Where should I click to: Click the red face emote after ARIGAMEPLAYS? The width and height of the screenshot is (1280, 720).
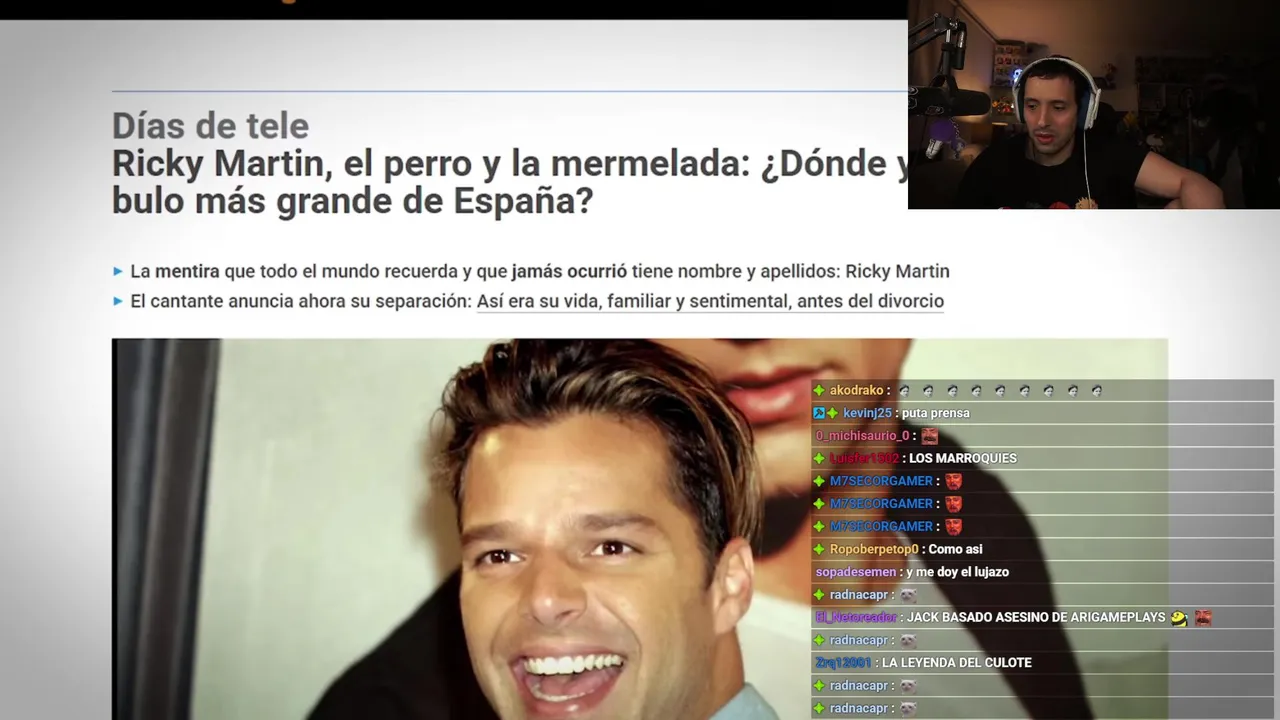1203,618
